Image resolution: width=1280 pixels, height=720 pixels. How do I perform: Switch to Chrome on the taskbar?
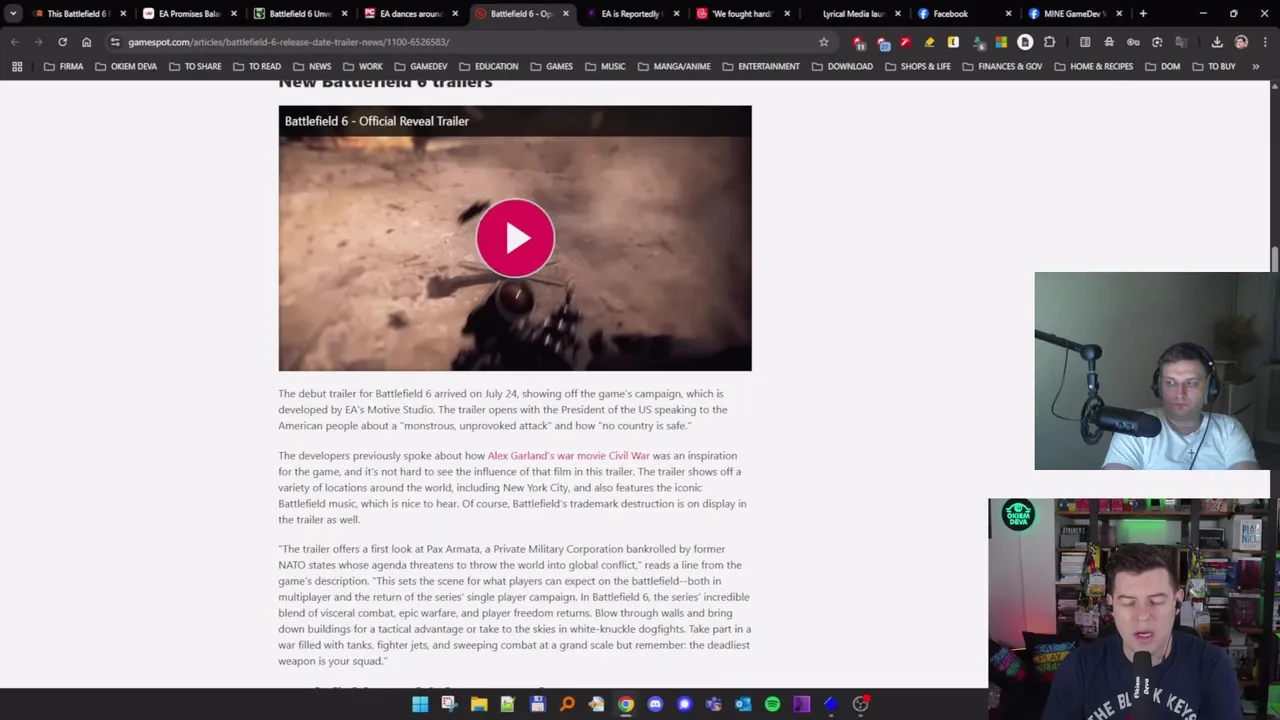point(625,704)
